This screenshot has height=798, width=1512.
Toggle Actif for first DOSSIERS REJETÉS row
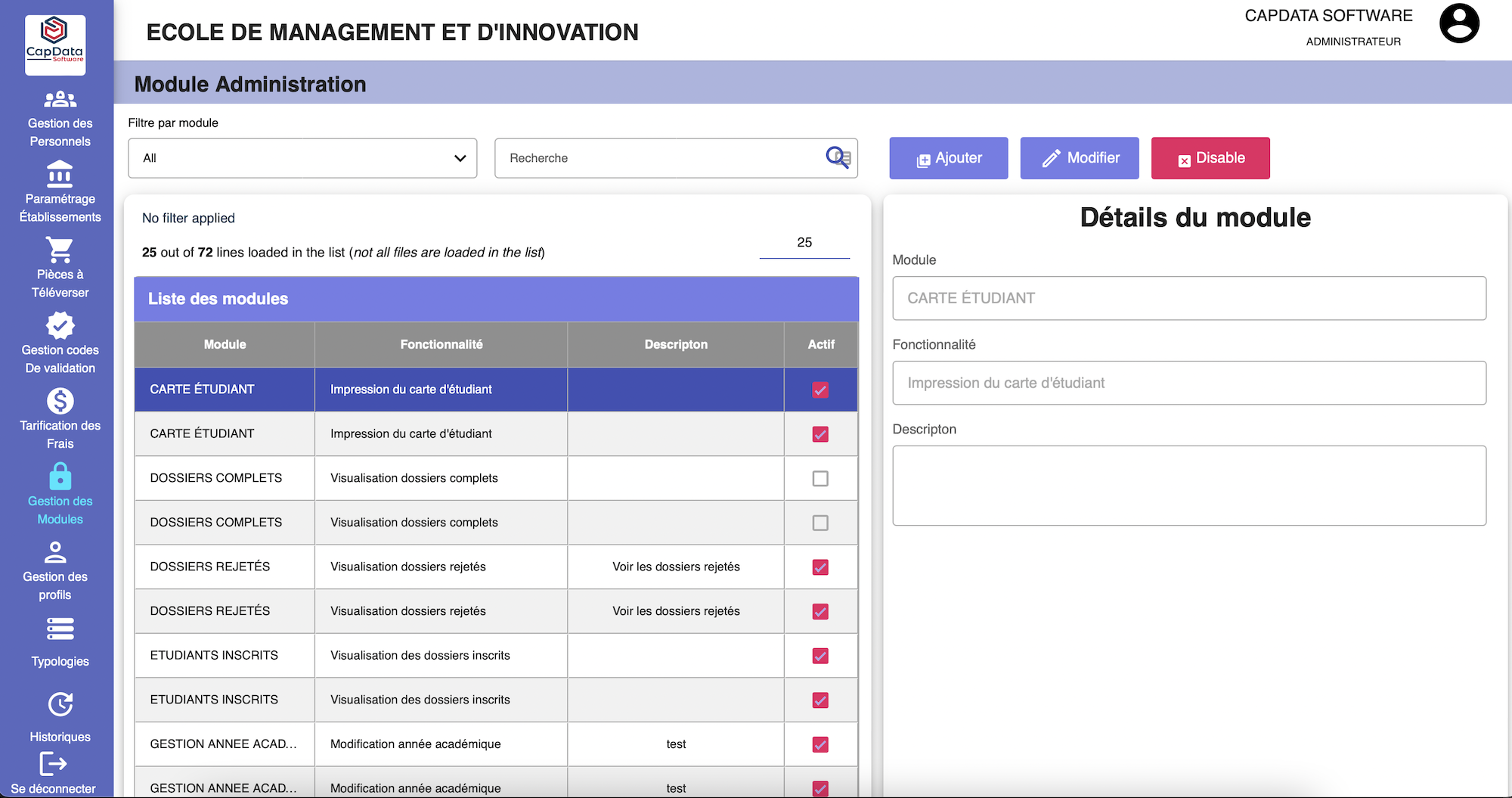pos(820,567)
